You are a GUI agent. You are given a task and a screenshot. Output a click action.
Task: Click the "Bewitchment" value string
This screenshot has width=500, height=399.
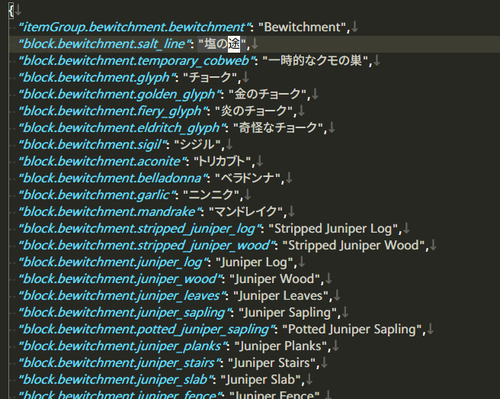pos(302,27)
